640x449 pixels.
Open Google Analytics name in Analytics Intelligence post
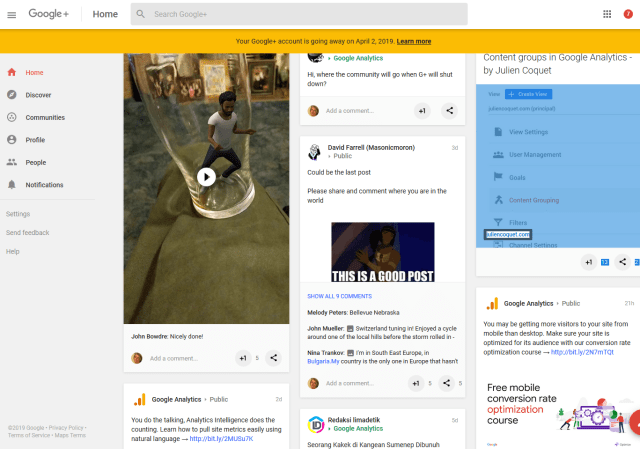pyautogui.click(x=176, y=399)
